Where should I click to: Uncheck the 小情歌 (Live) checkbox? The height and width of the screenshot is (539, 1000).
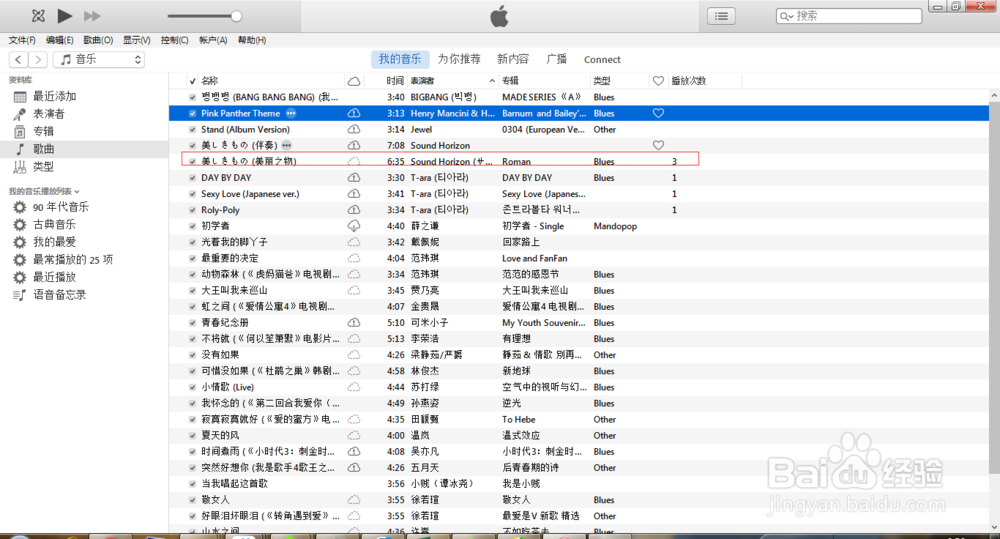(x=192, y=387)
